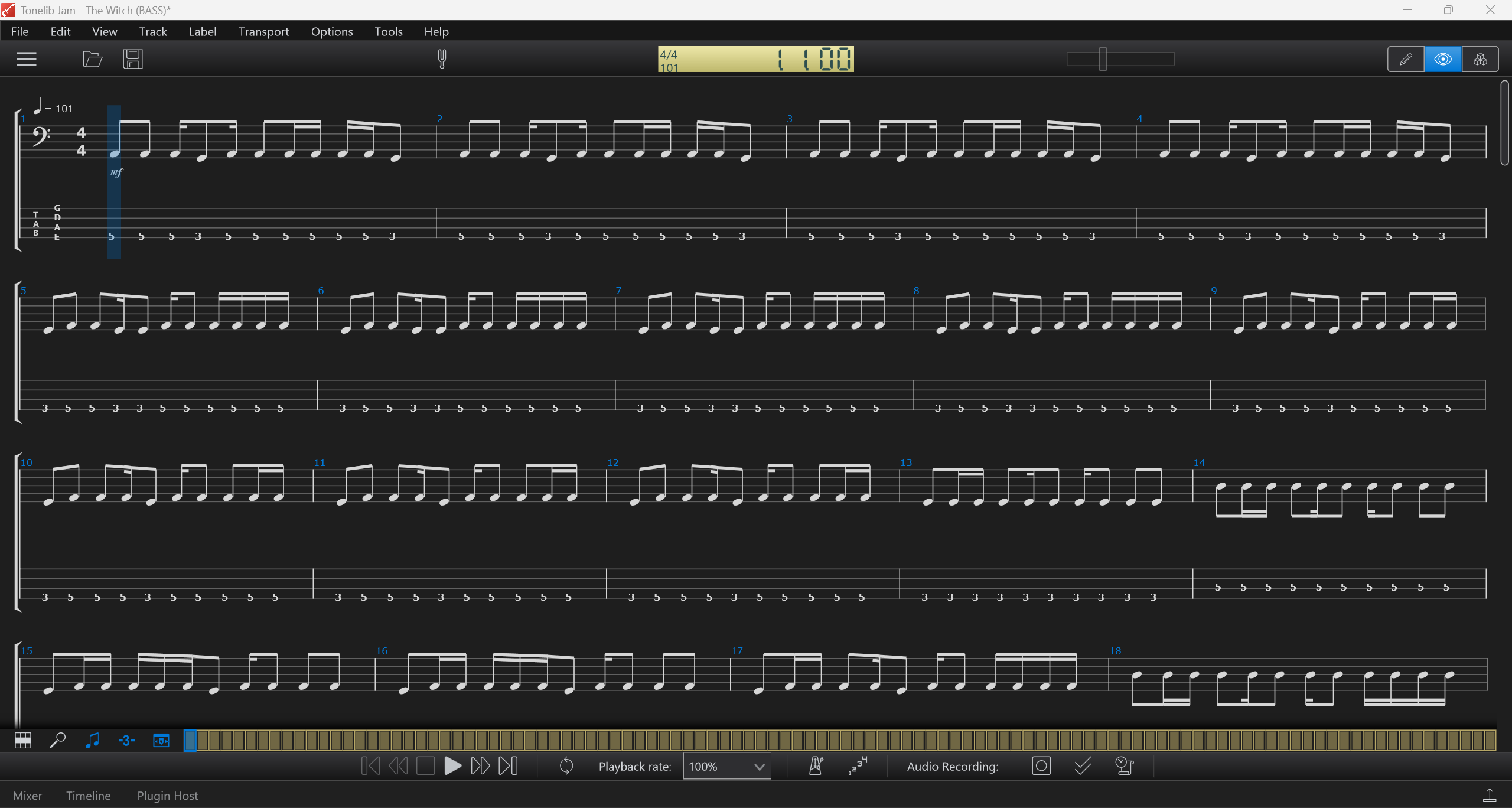This screenshot has height=808, width=1512.
Task: Click the highlighted first tab note '5' in measure 1
Action: point(111,236)
